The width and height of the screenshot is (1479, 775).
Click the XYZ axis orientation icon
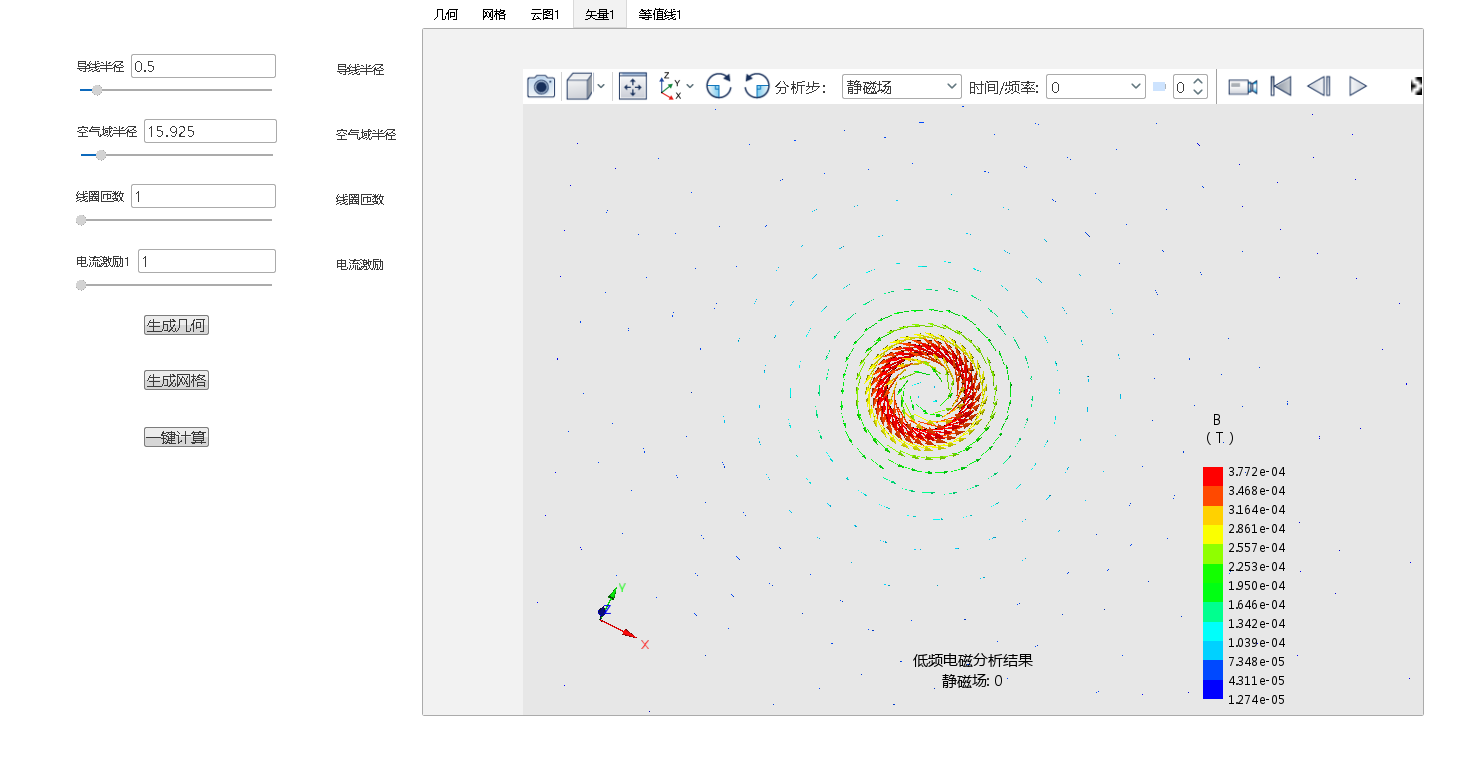click(x=670, y=86)
